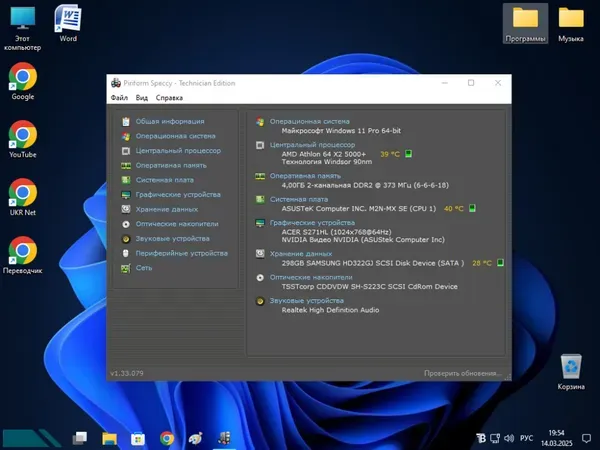This screenshot has height=450, width=600.
Task: Select the Программы desktop folder
Action: pos(525,24)
